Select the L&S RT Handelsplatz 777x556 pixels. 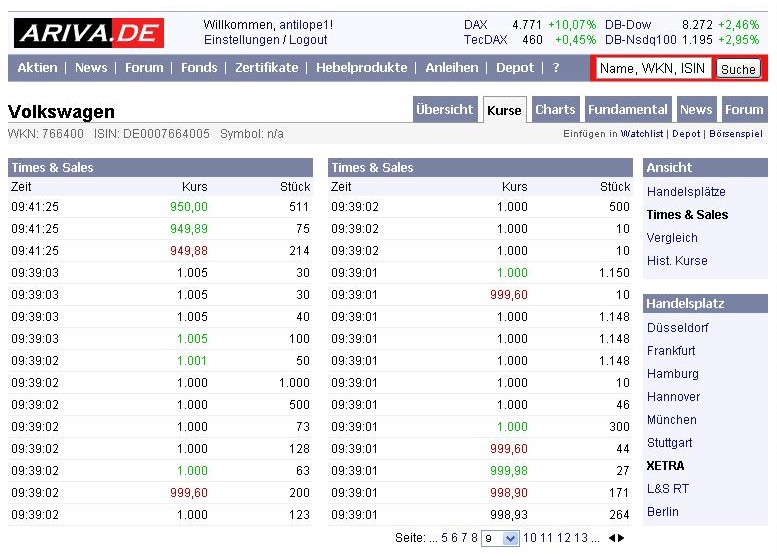[668, 489]
